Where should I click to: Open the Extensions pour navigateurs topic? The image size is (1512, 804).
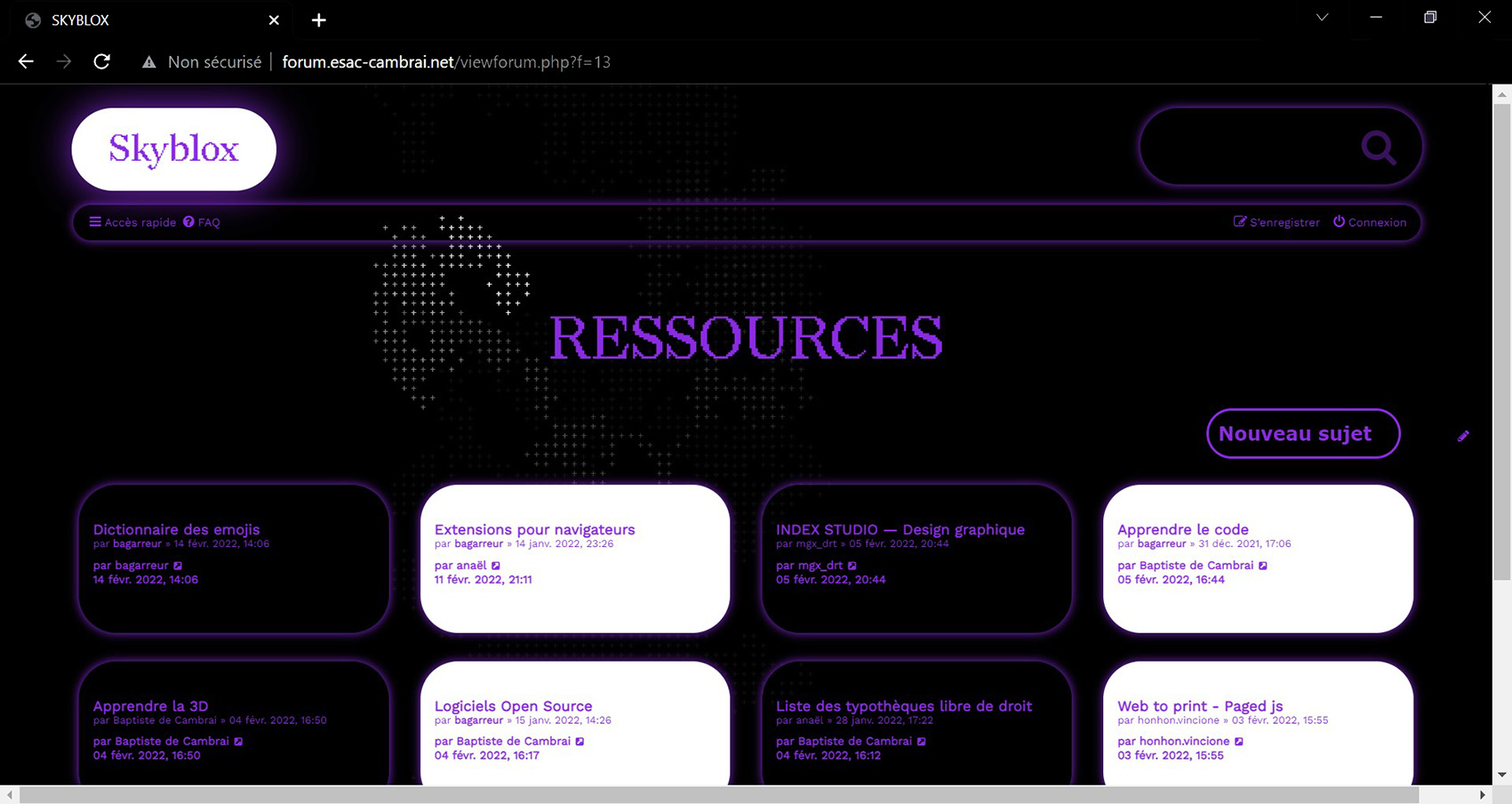(x=534, y=529)
